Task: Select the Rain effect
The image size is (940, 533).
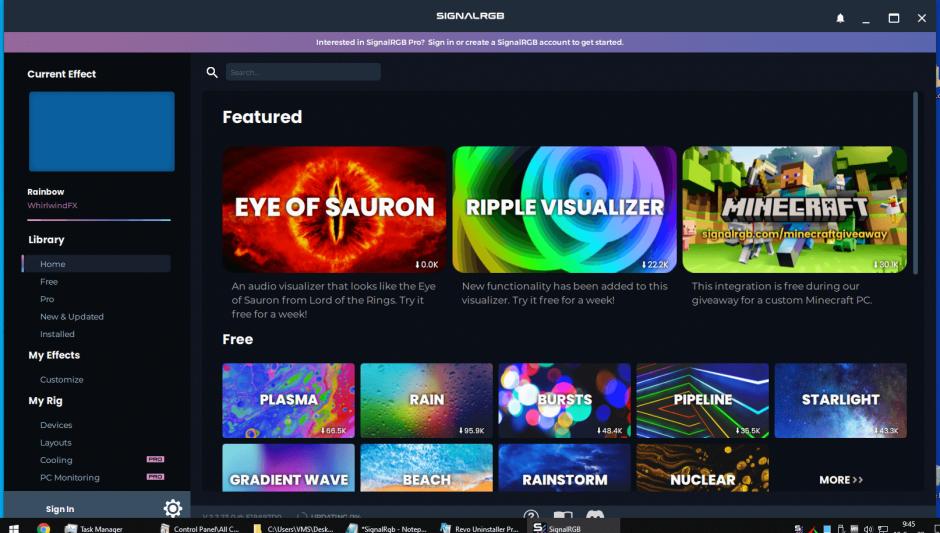Action: point(426,400)
